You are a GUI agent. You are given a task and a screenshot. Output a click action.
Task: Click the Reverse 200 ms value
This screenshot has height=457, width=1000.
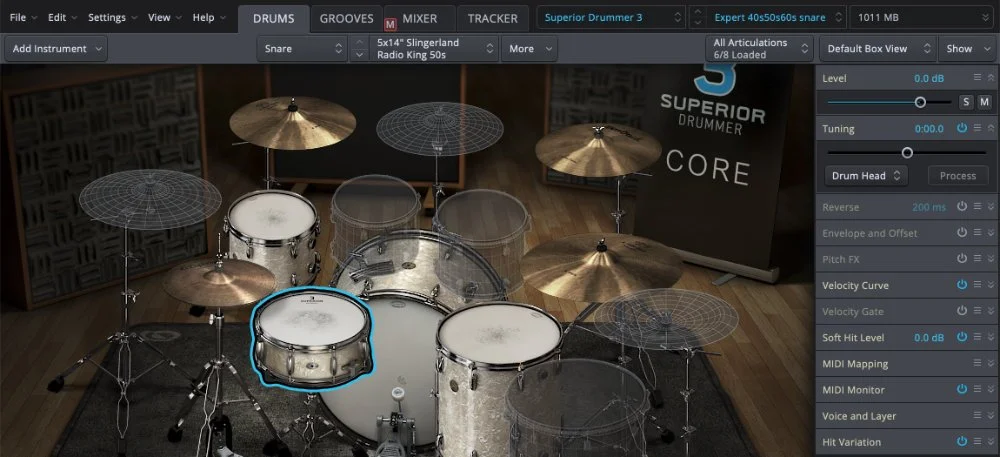point(930,207)
